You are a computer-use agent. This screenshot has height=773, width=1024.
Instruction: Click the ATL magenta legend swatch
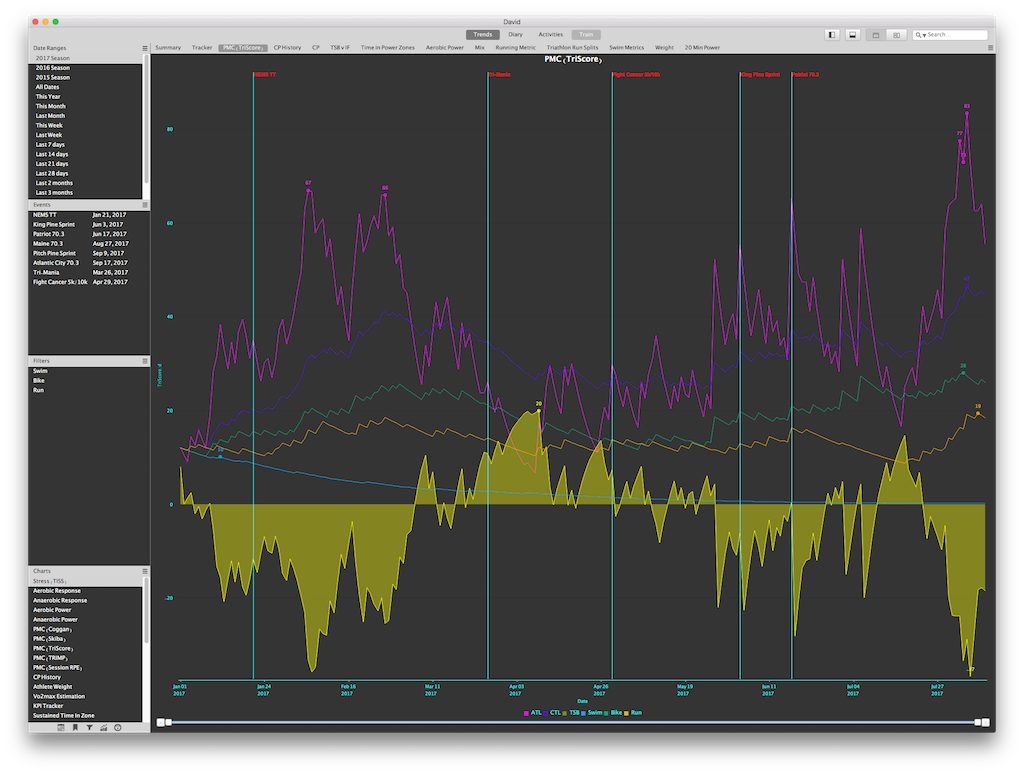coord(526,713)
